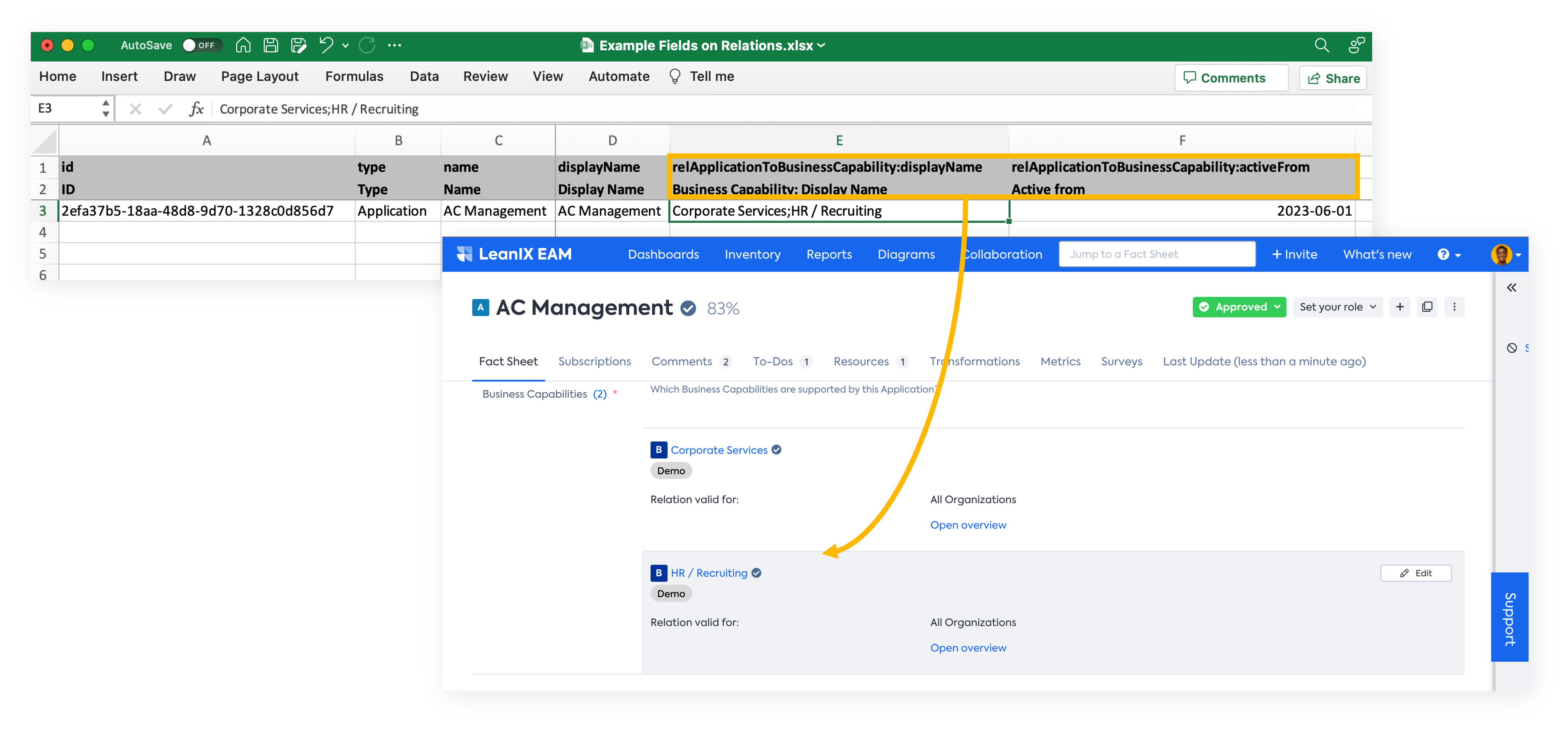The width and height of the screenshot is (1568, 730).
Task: Click the share-people icon in Excel title bar
Action: click(x=1356, y=46)
